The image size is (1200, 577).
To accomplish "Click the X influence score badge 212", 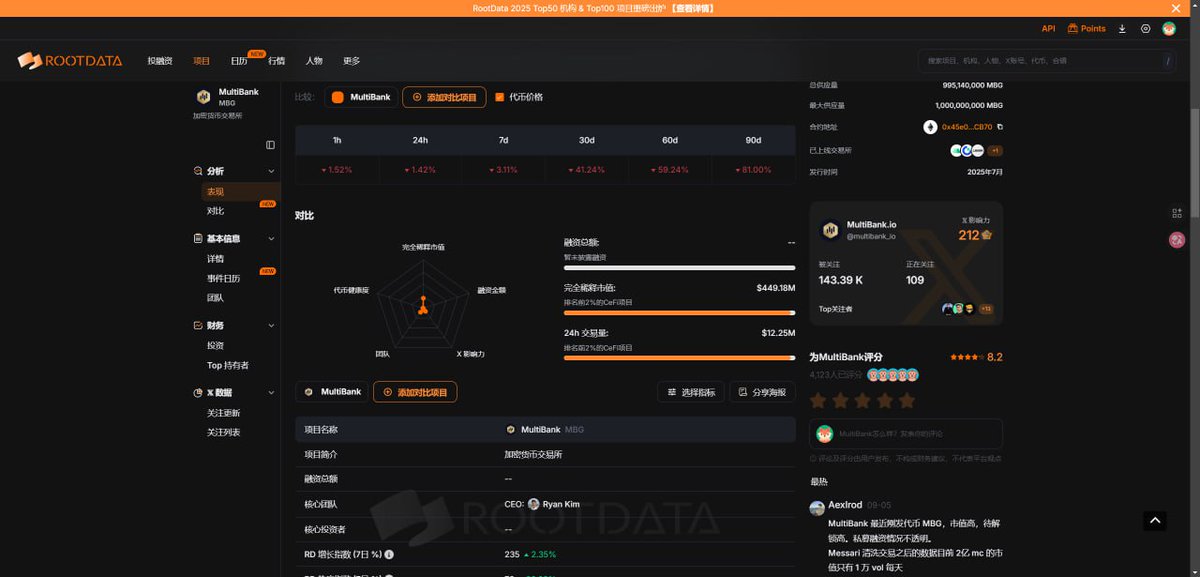I will tap(974, 235).
